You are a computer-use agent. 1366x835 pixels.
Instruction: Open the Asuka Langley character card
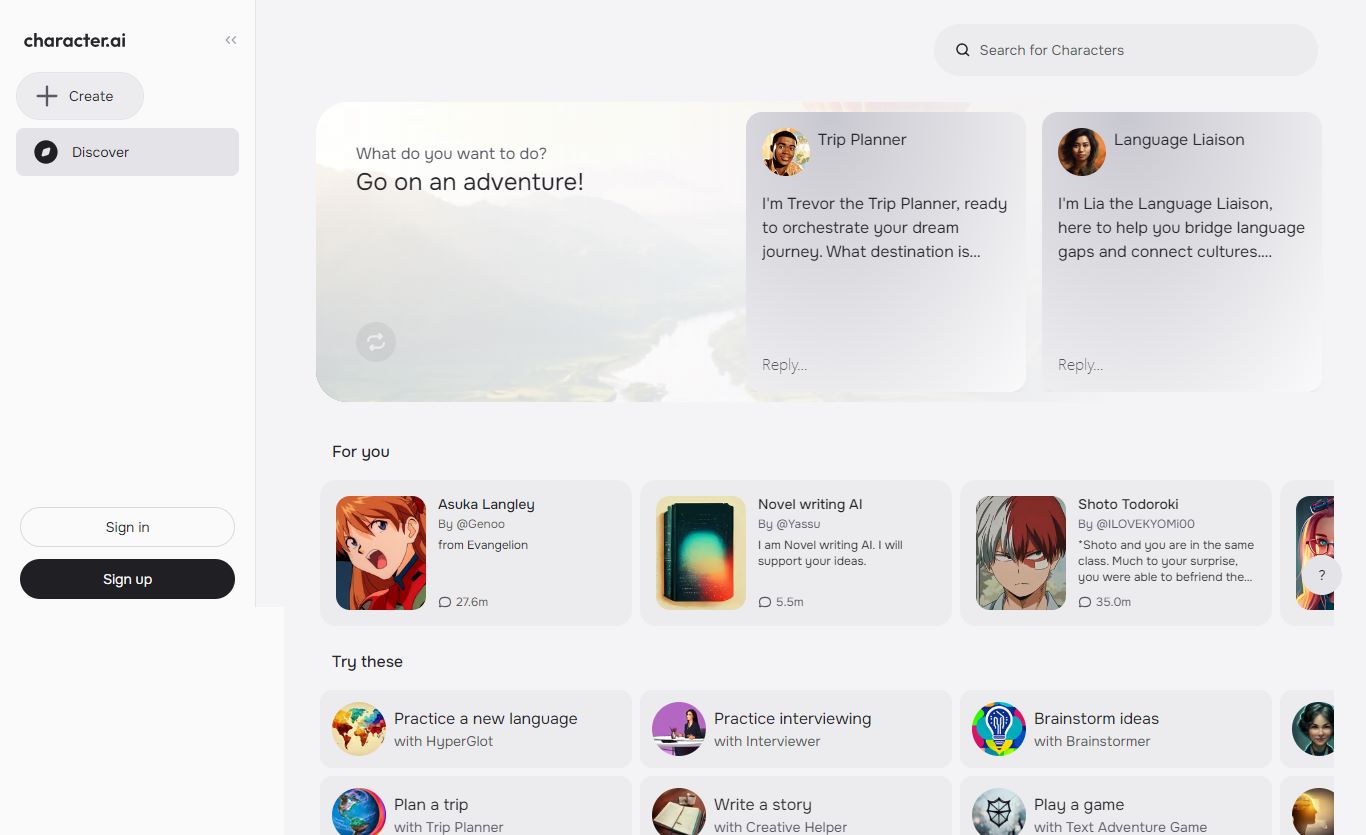pyautogui.click(x=476, y=553)
